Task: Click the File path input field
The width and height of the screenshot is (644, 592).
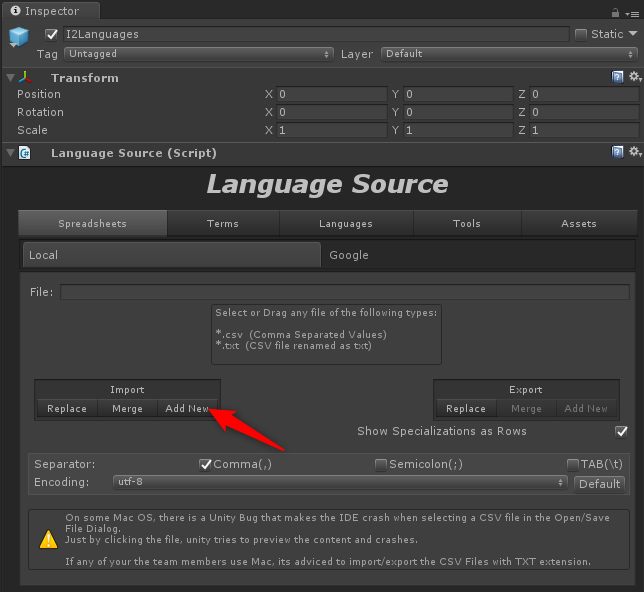Action: tap(346, 292)
